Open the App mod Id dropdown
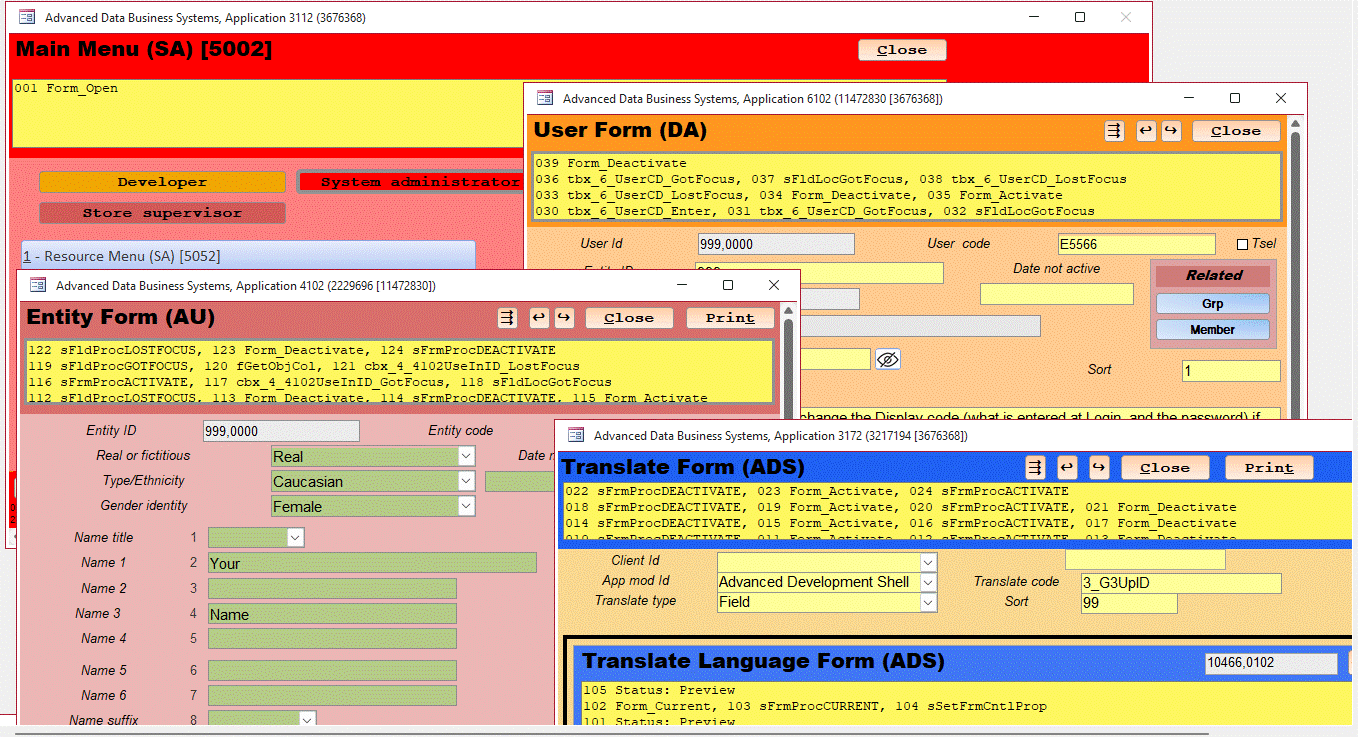The width and height of the screenshot is (1358, 737). (x=928, y=581)
